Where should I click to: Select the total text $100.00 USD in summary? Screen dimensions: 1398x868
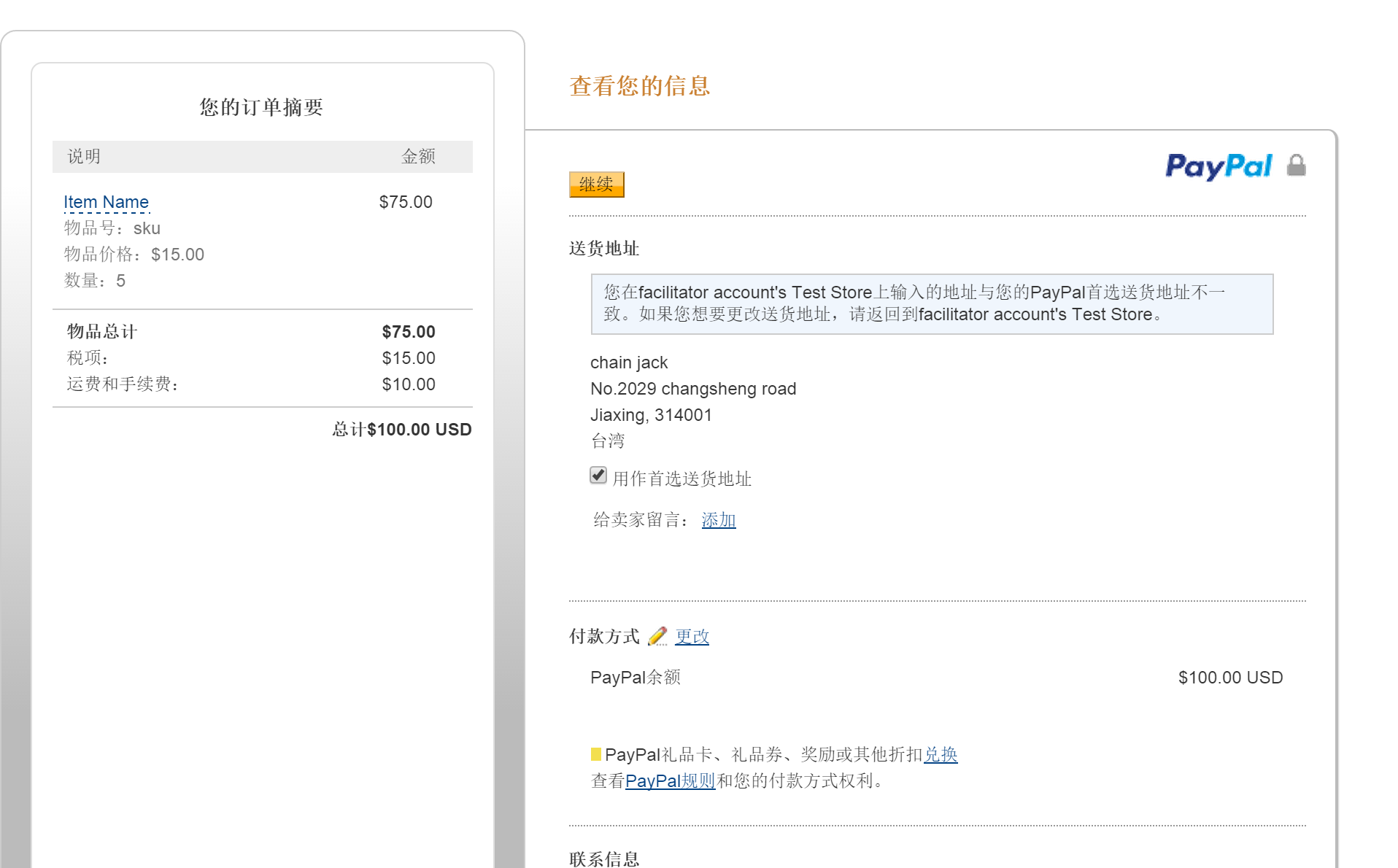(x=420, y=430)
